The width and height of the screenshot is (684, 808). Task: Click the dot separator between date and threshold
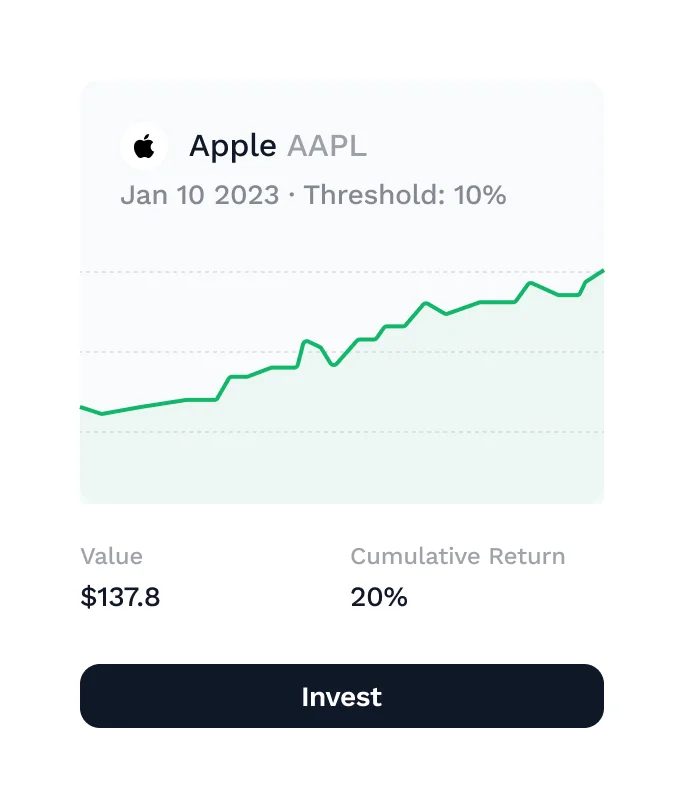tap(291, 195)
